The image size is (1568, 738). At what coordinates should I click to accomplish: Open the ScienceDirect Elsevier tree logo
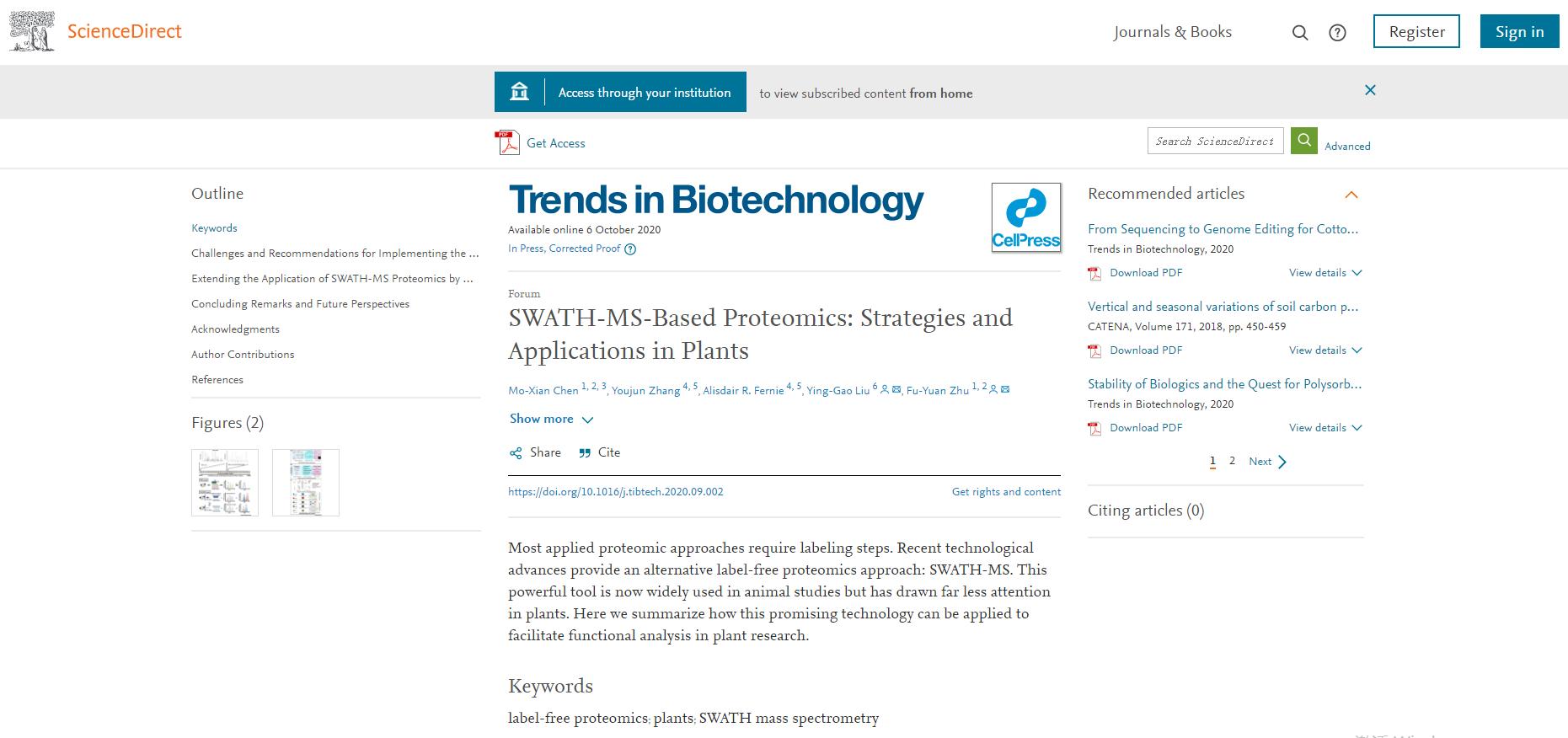click(32, 32)
